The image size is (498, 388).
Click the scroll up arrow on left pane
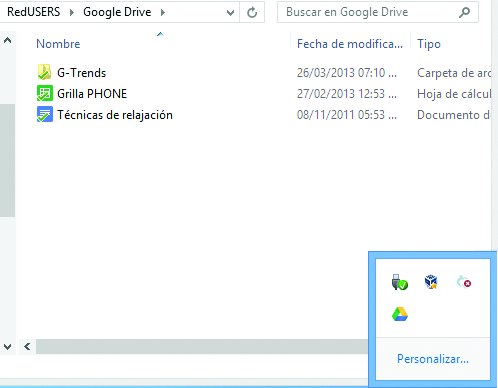point(7,41)
